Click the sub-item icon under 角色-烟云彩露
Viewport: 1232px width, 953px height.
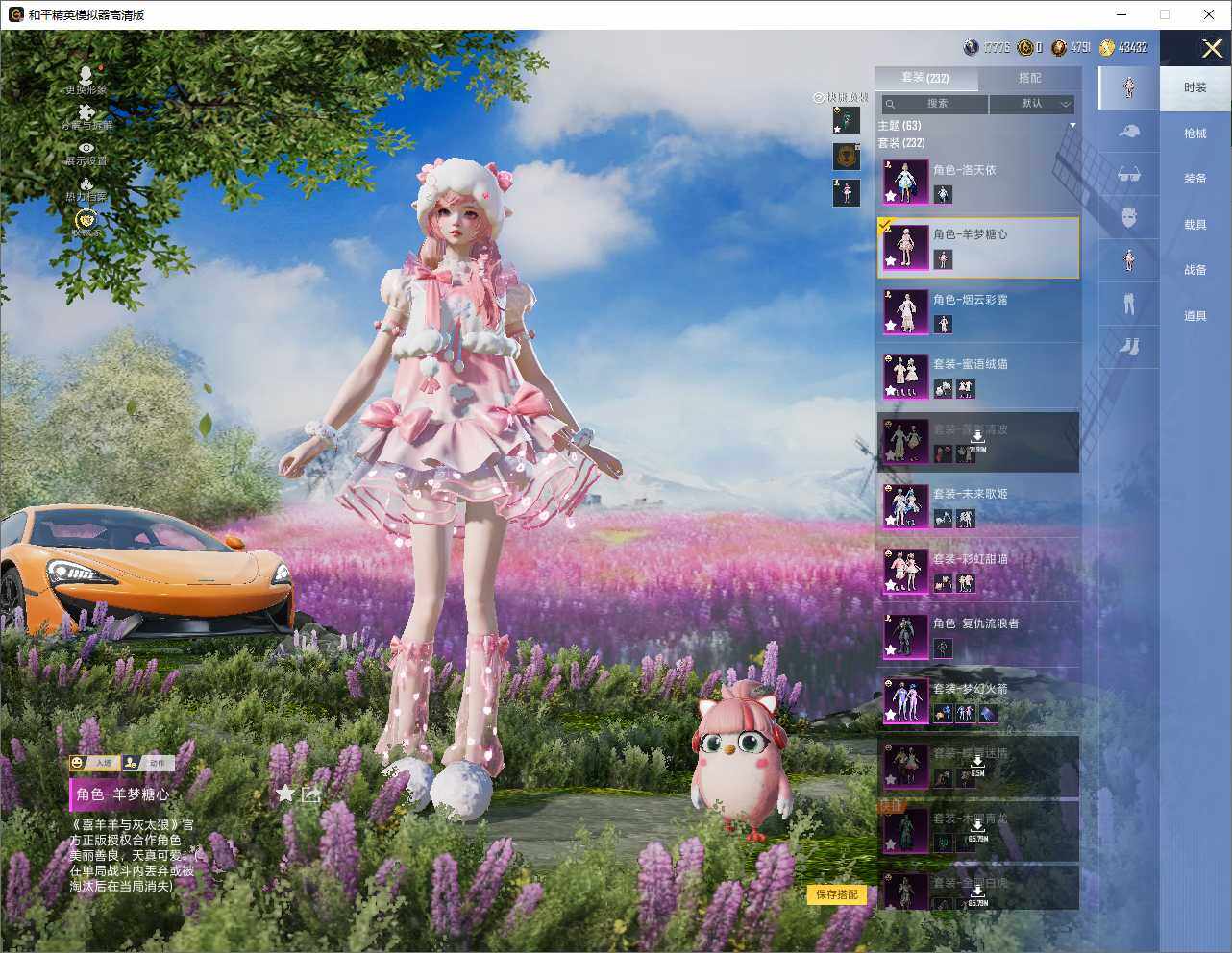(x=943, y=324)
